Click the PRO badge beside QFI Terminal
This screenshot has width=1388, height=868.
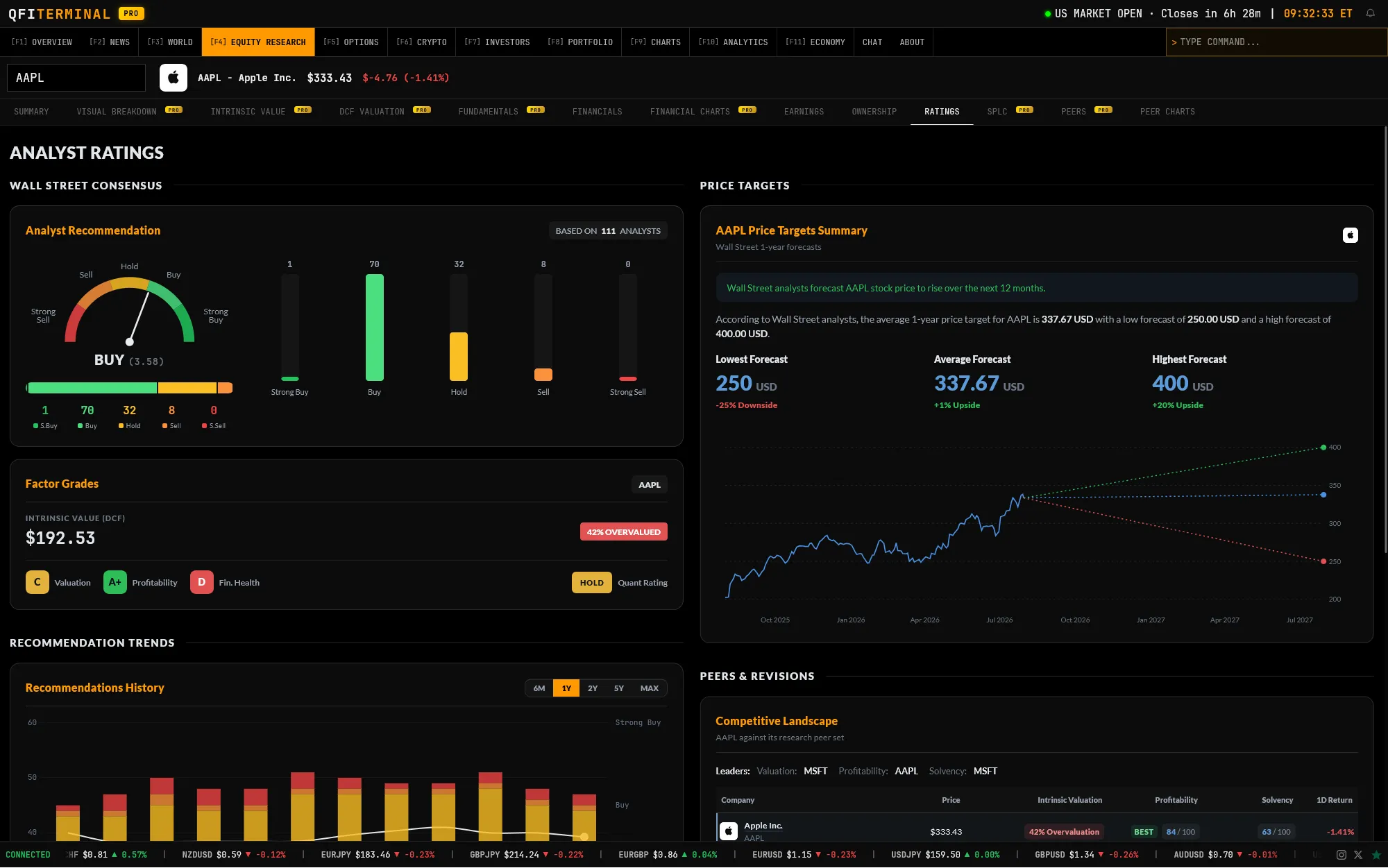131,13
